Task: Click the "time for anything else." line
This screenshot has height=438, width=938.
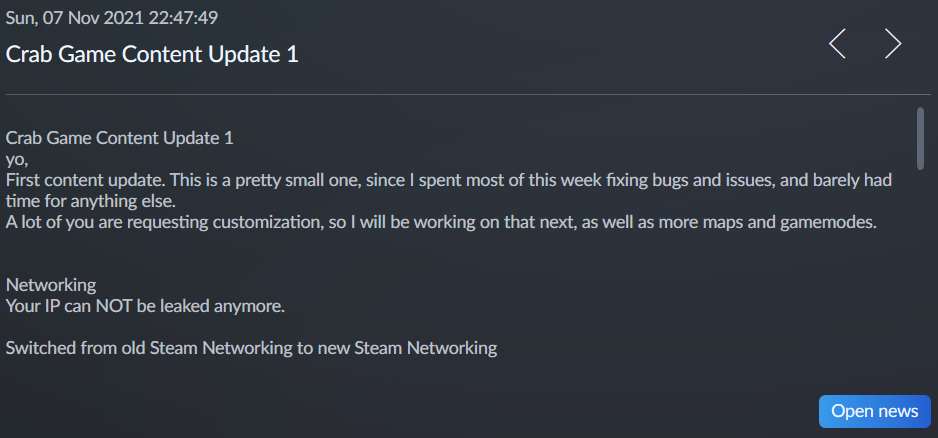Action: pos(90,201)
